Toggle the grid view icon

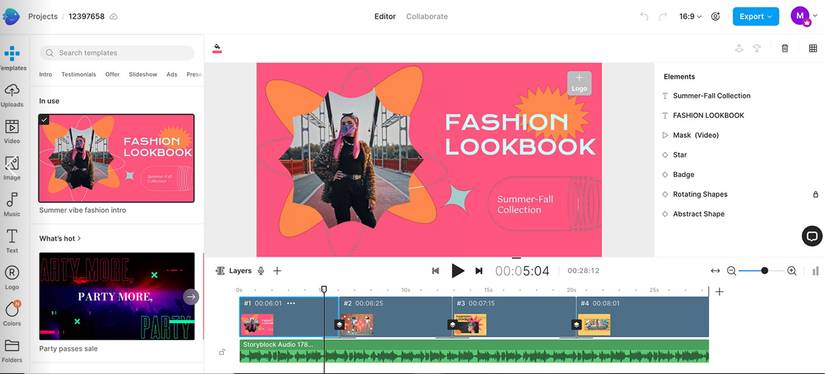(x=813, y=48)
